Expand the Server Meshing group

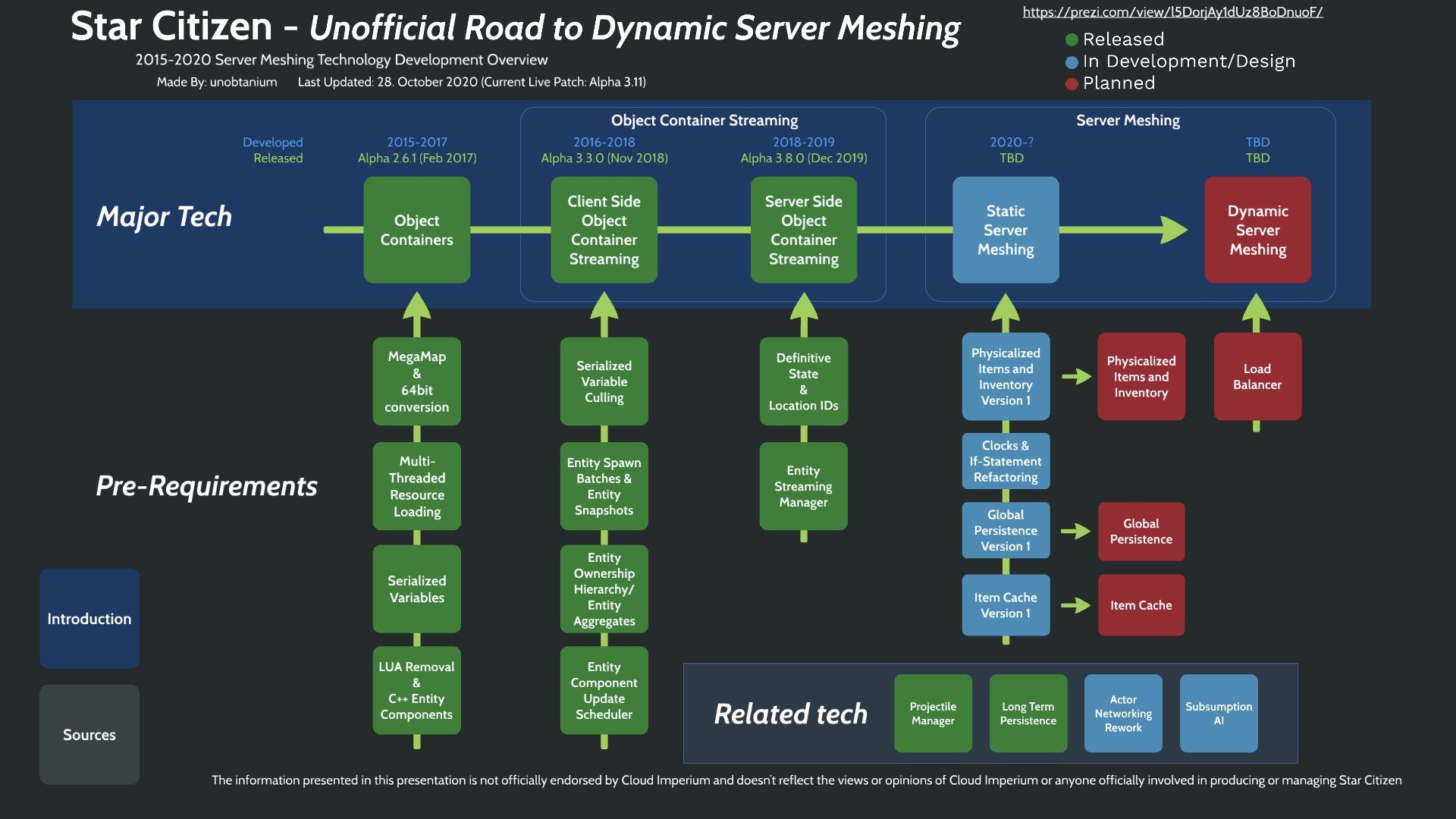pos(1128,120)
